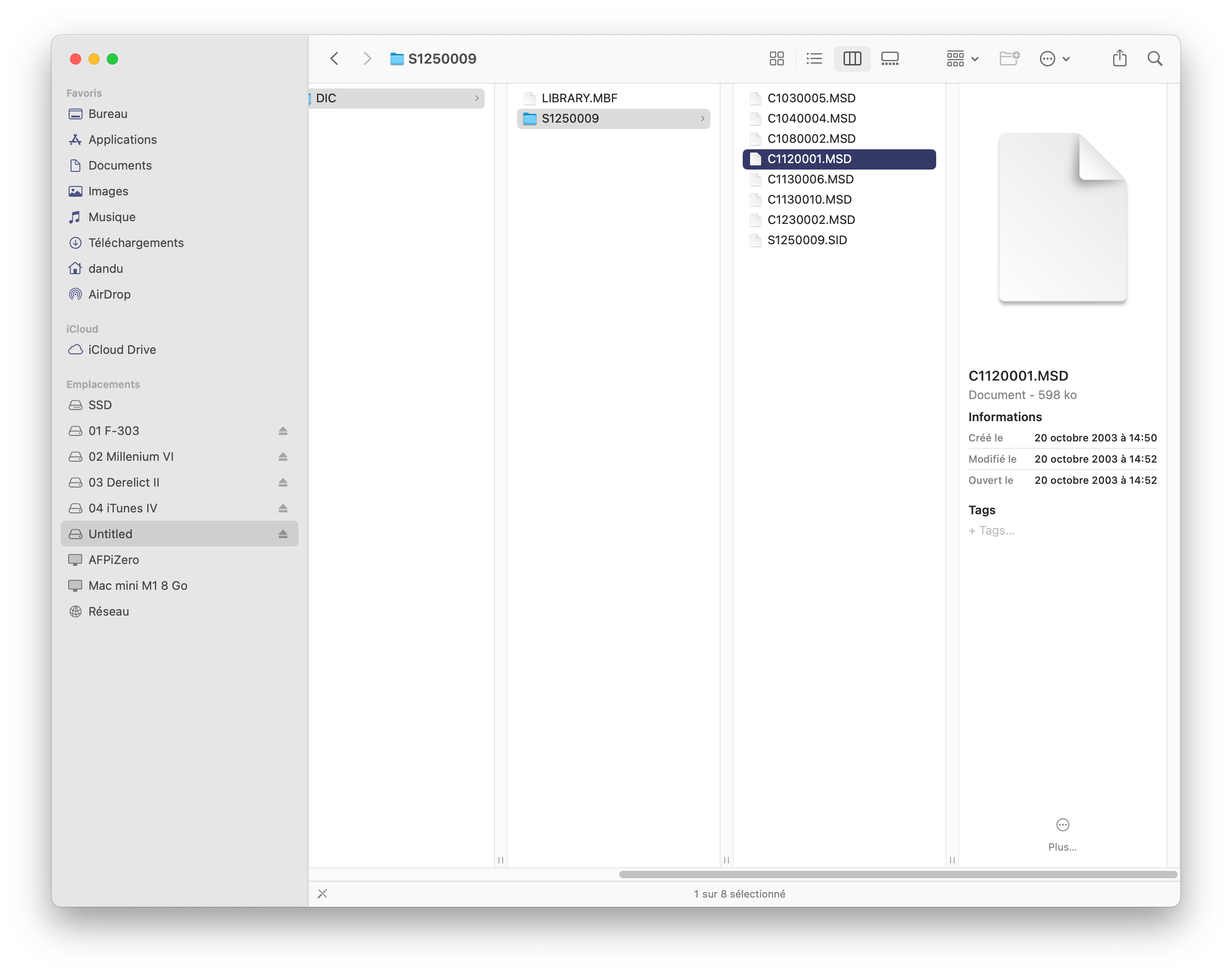1232x975 pixels.
Task: Expand S1250009 folder via its chevron
Action: pos(702,118)
